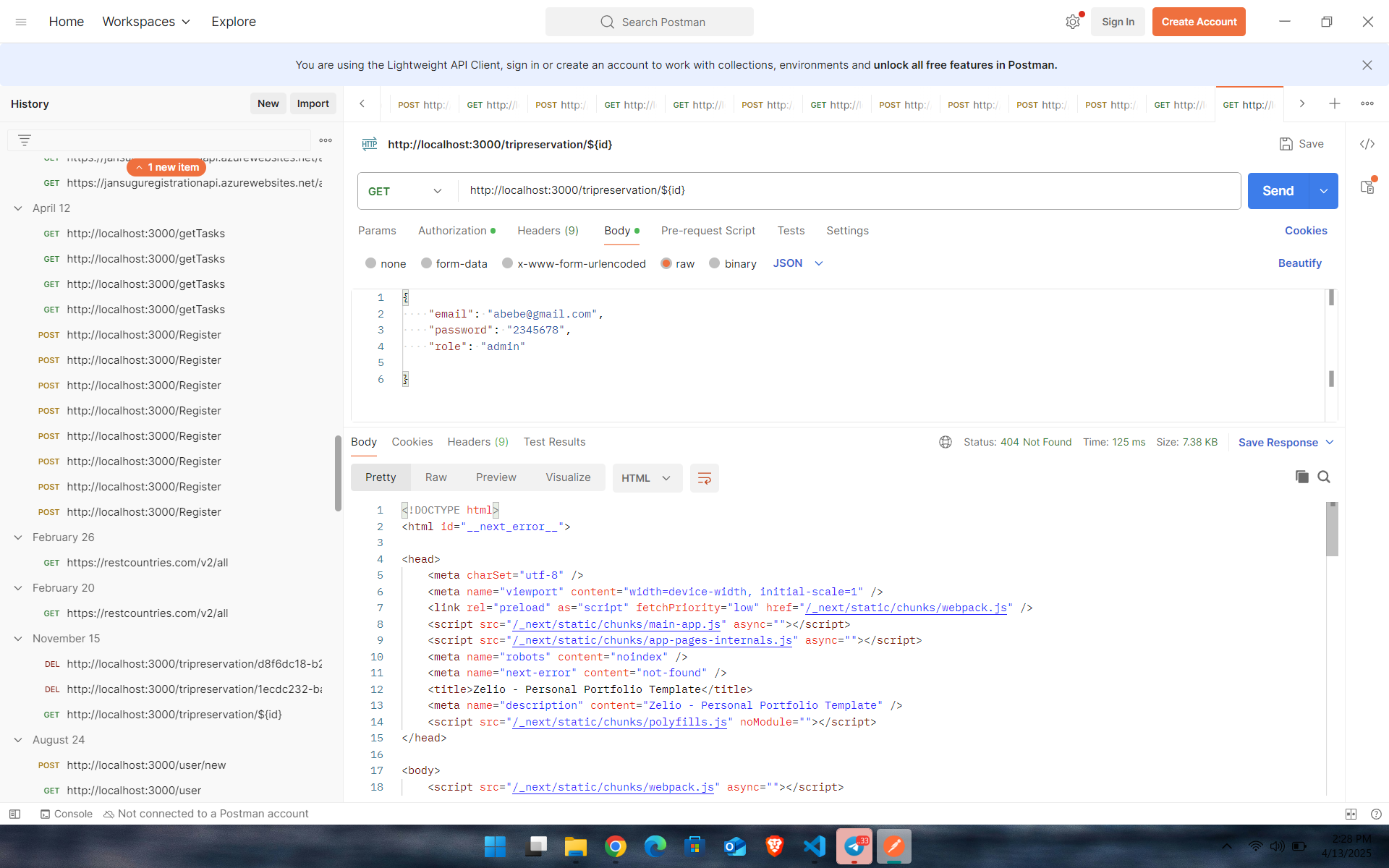The width and height of the screenshot is (1389, 868).
Task: Open Postman settings gear icon
Action: click(1073, 22)
